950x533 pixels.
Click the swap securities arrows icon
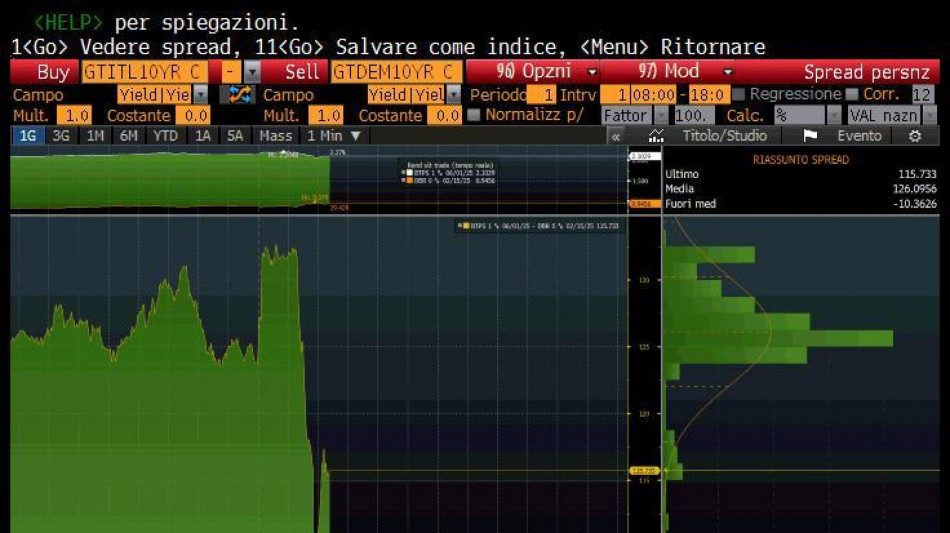click(238, 94)
